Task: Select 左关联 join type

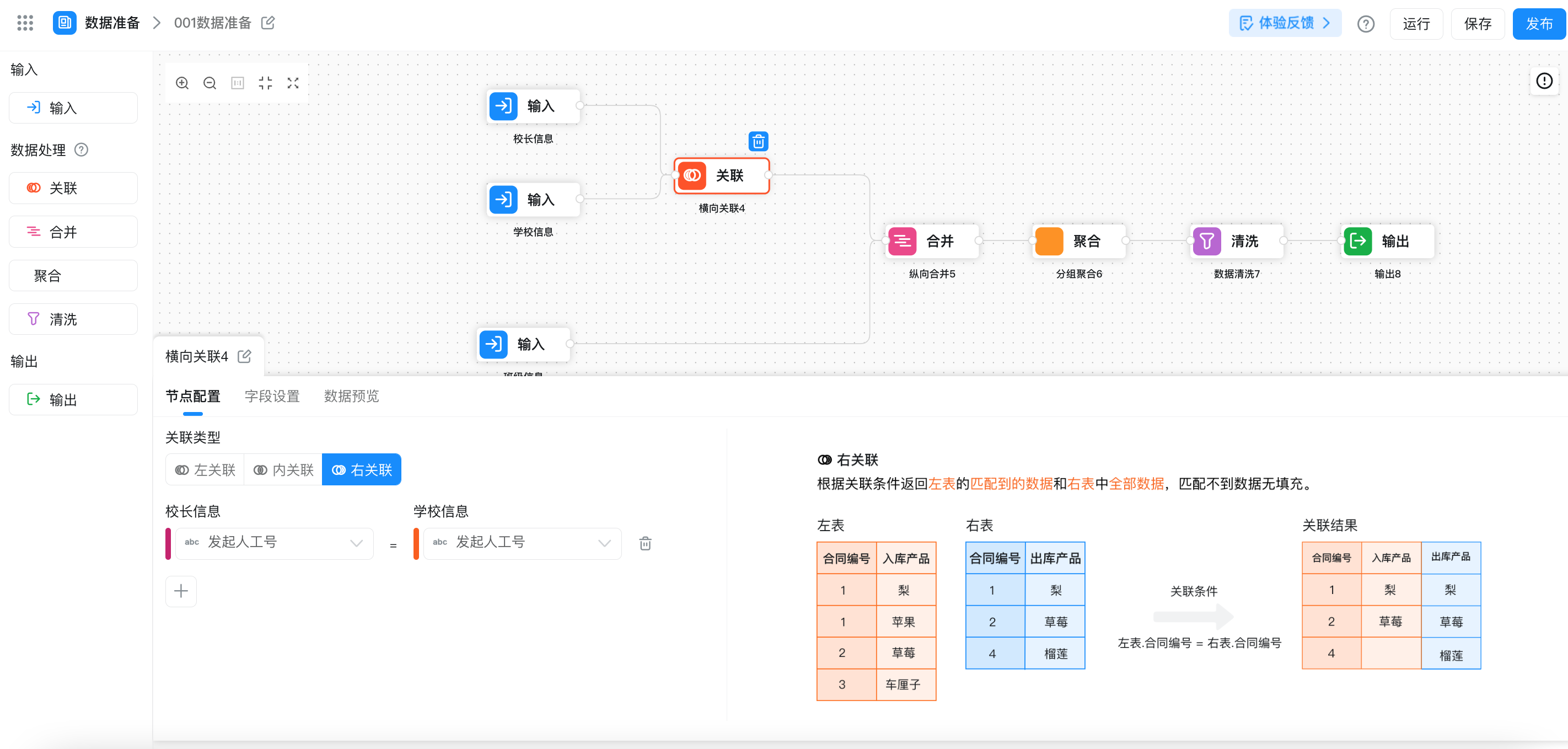Action: [x=205, y=470]
